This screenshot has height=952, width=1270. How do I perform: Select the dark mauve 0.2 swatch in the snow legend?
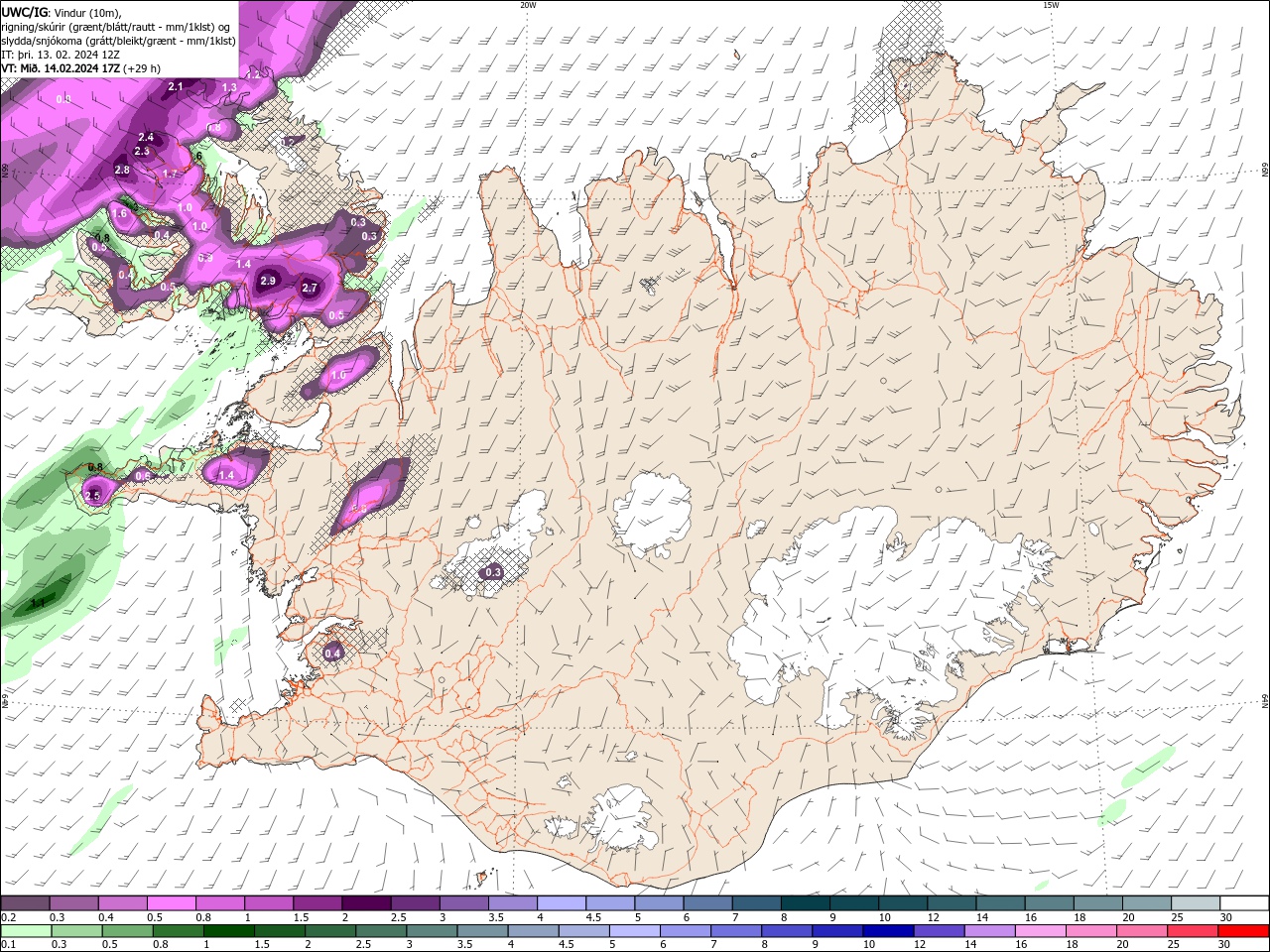click(x=25, y=903)
